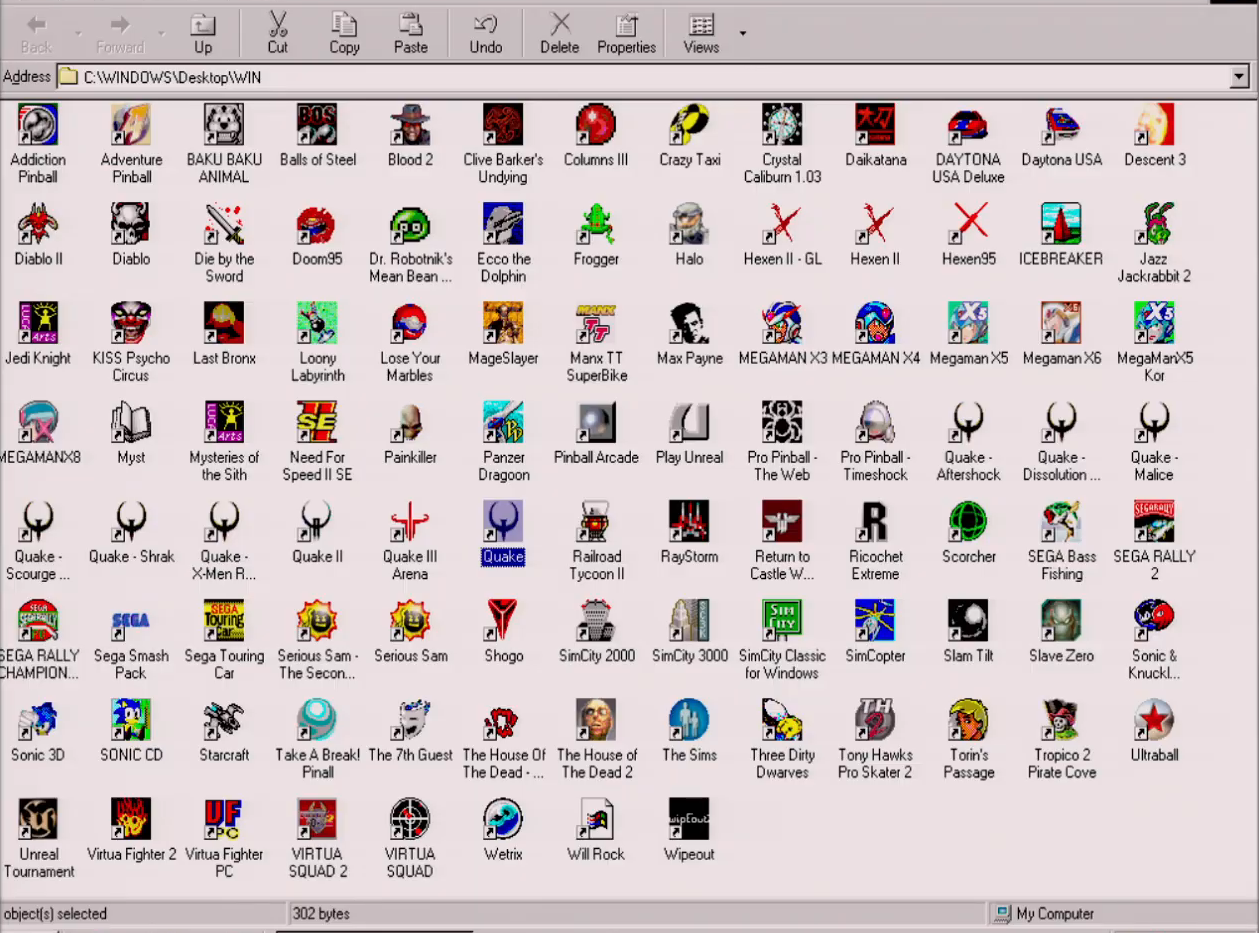
Task: Click the Delete toolbar button
Action: (x=560, y=33)
